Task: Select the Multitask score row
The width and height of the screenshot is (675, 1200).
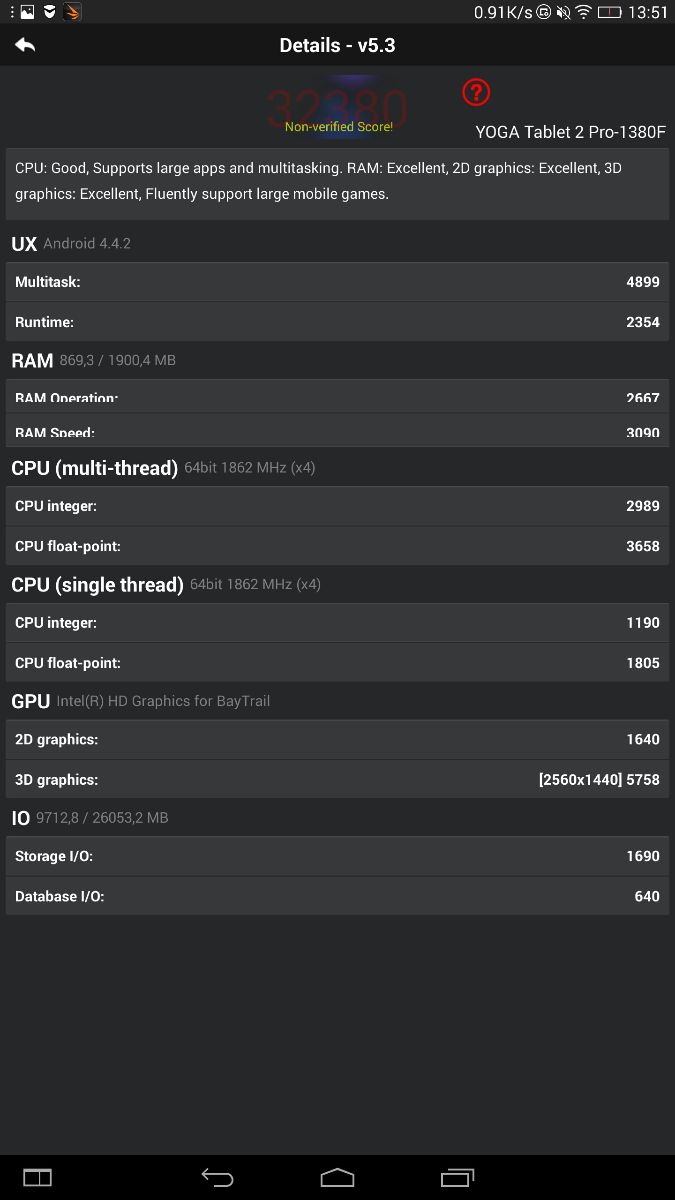Action: (337, 282)
